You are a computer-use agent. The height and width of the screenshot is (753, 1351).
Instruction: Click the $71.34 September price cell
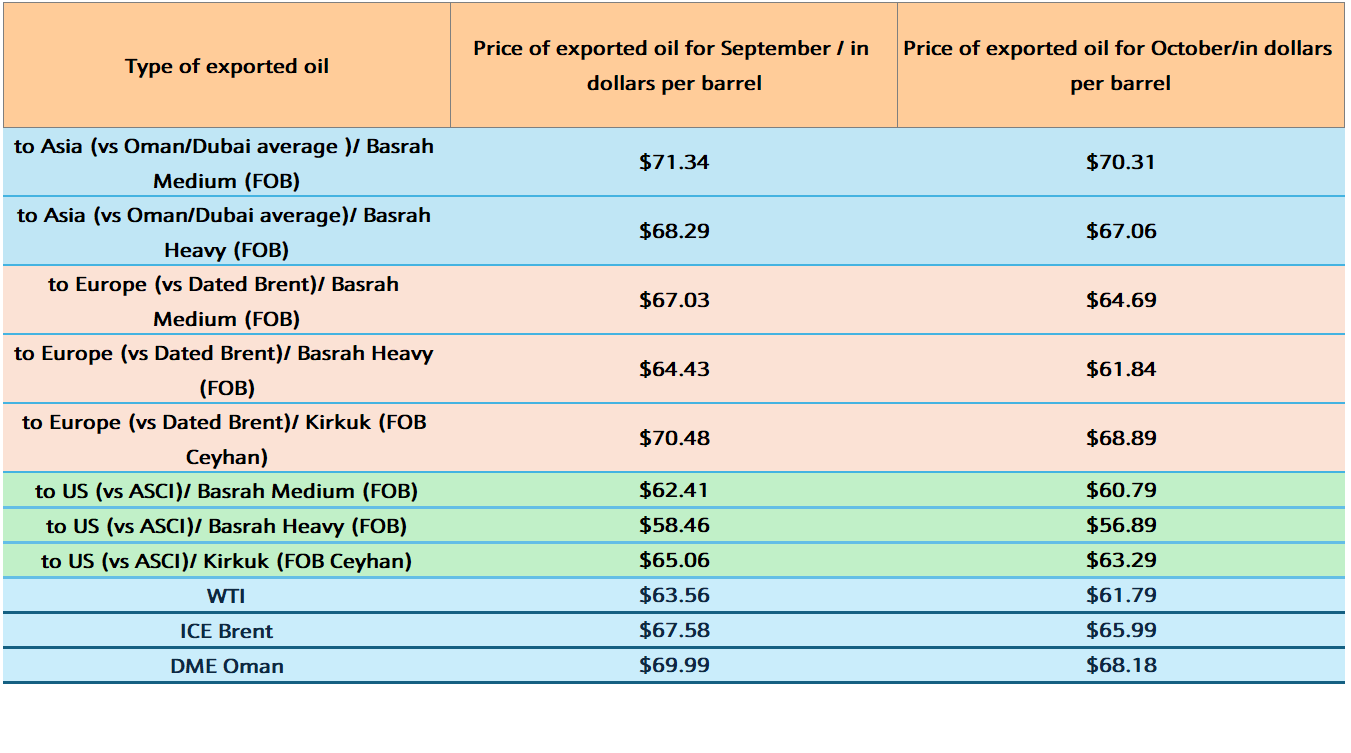[x=674, y=162]
